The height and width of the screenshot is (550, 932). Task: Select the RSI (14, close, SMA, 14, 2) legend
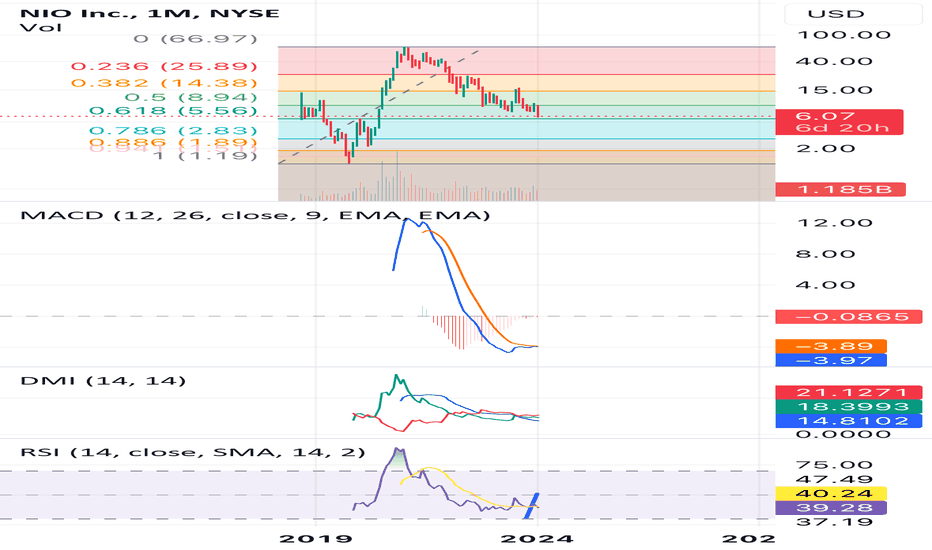(193, 452)
